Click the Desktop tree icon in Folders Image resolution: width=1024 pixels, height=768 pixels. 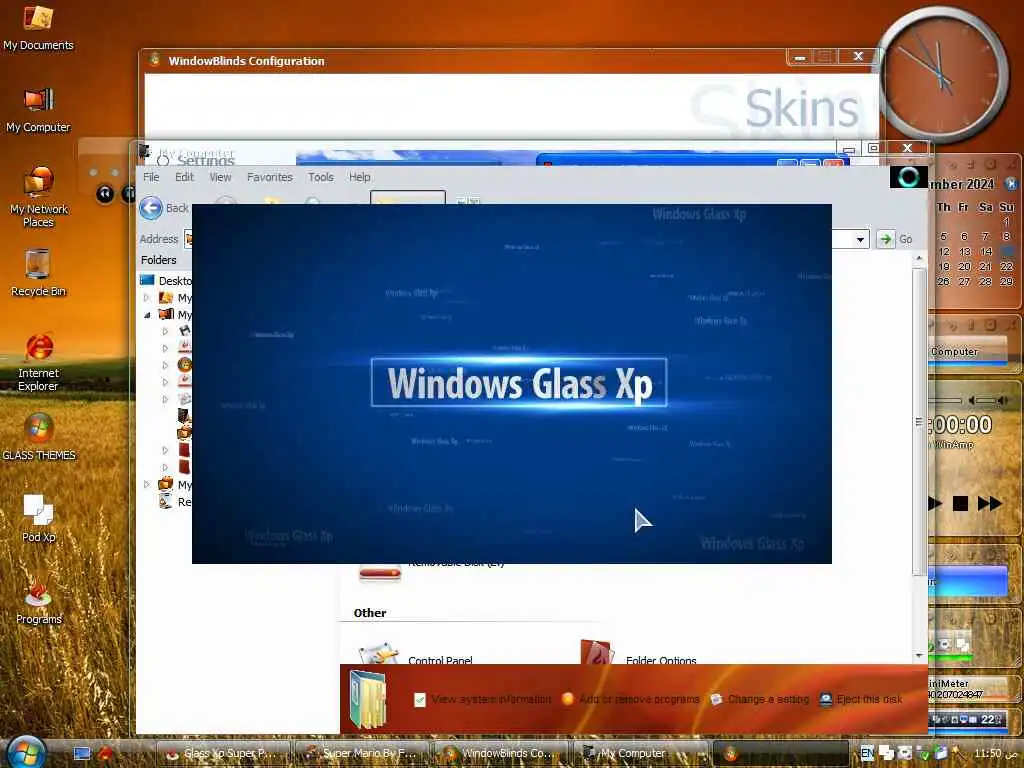point(148,280)
